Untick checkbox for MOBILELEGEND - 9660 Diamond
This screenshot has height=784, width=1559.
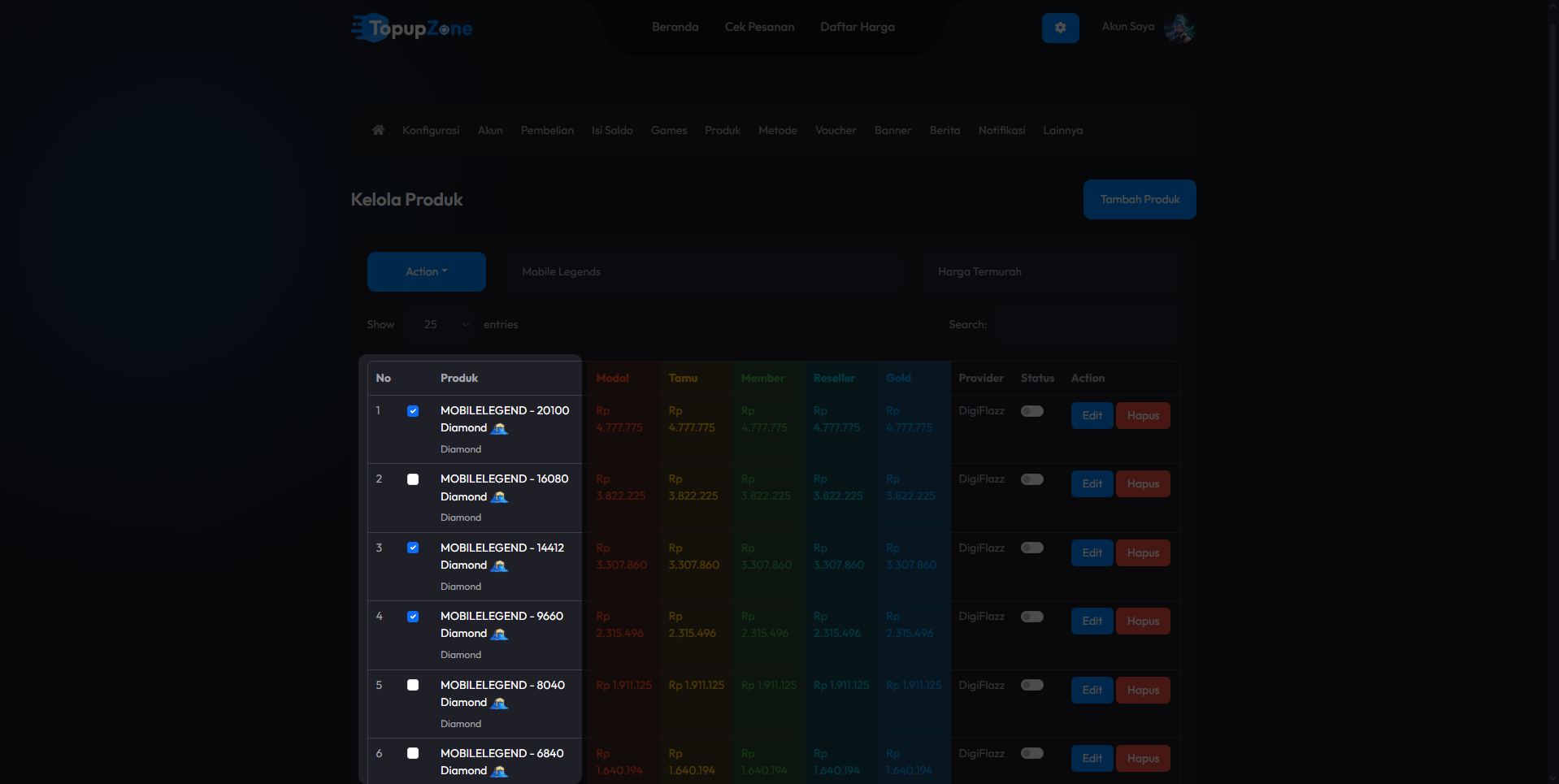[413, 617]
